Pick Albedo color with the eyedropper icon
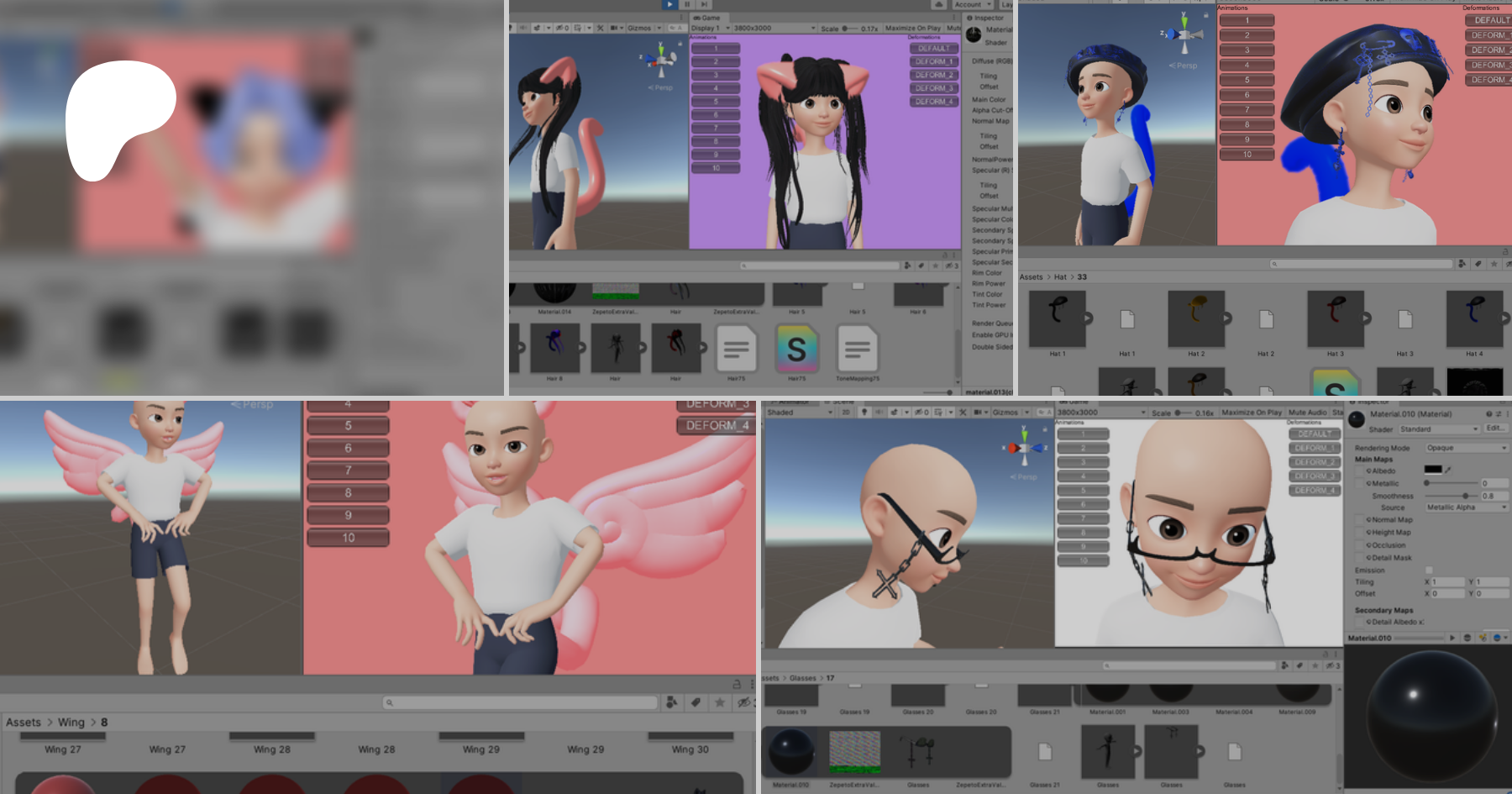 [1448, 470]
